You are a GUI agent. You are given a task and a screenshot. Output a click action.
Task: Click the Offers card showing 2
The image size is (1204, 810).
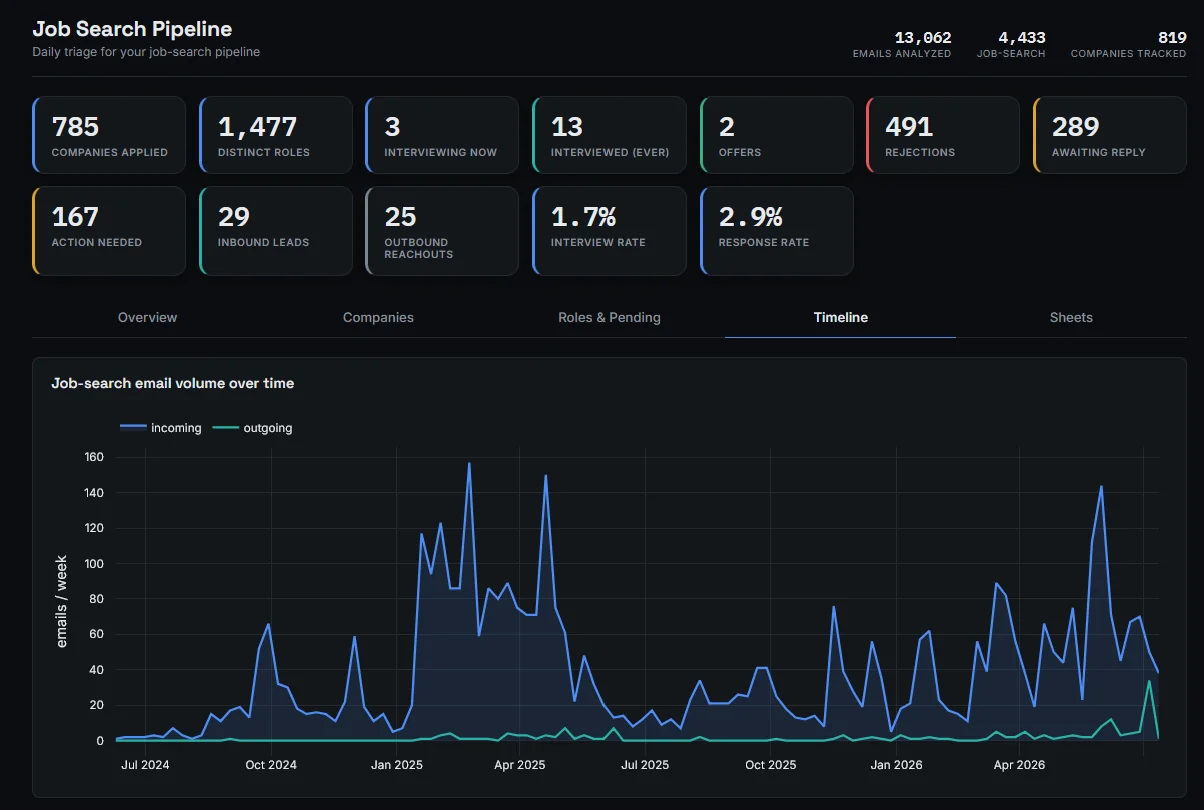776,135
